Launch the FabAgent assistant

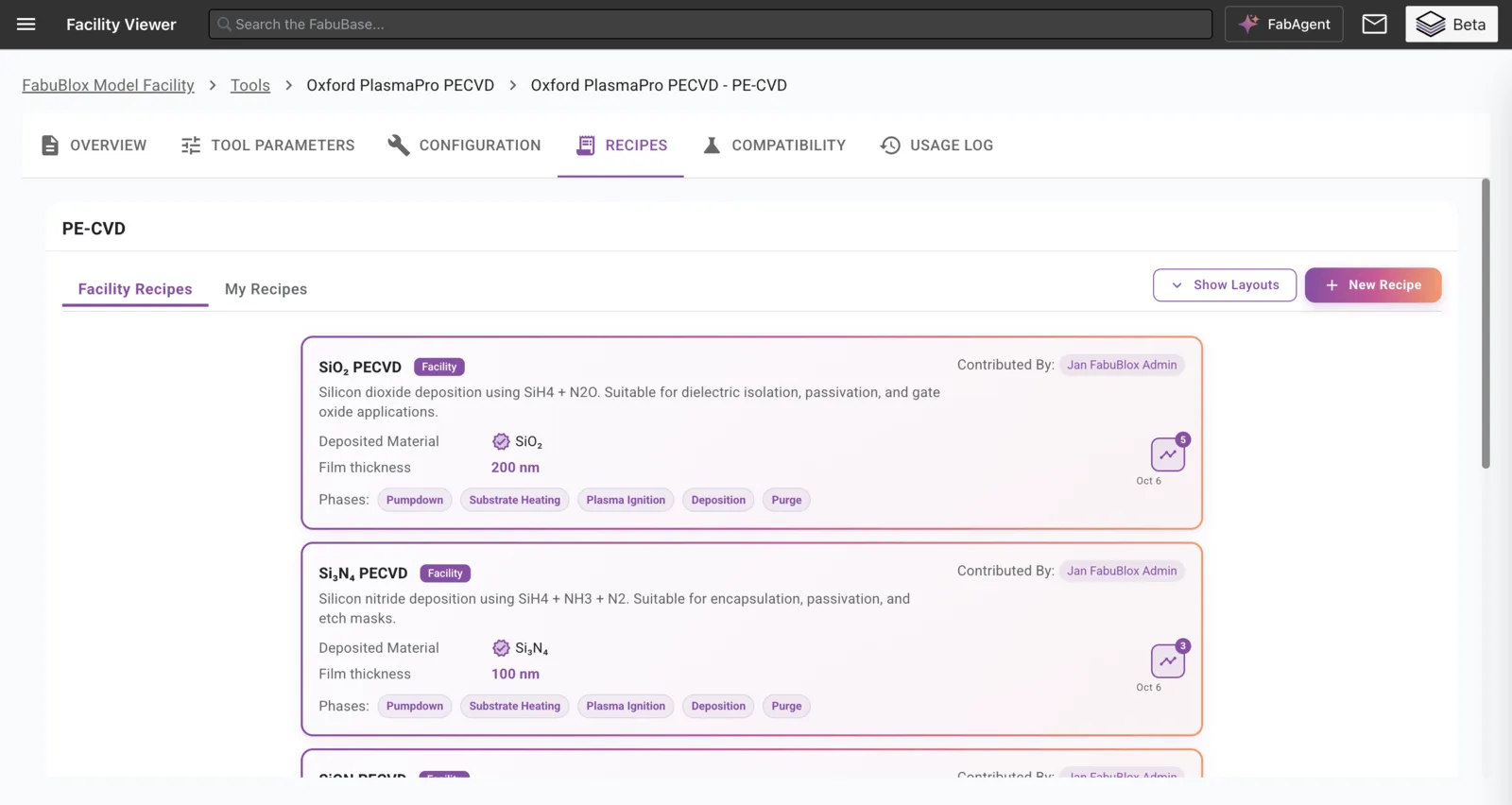1283,25
